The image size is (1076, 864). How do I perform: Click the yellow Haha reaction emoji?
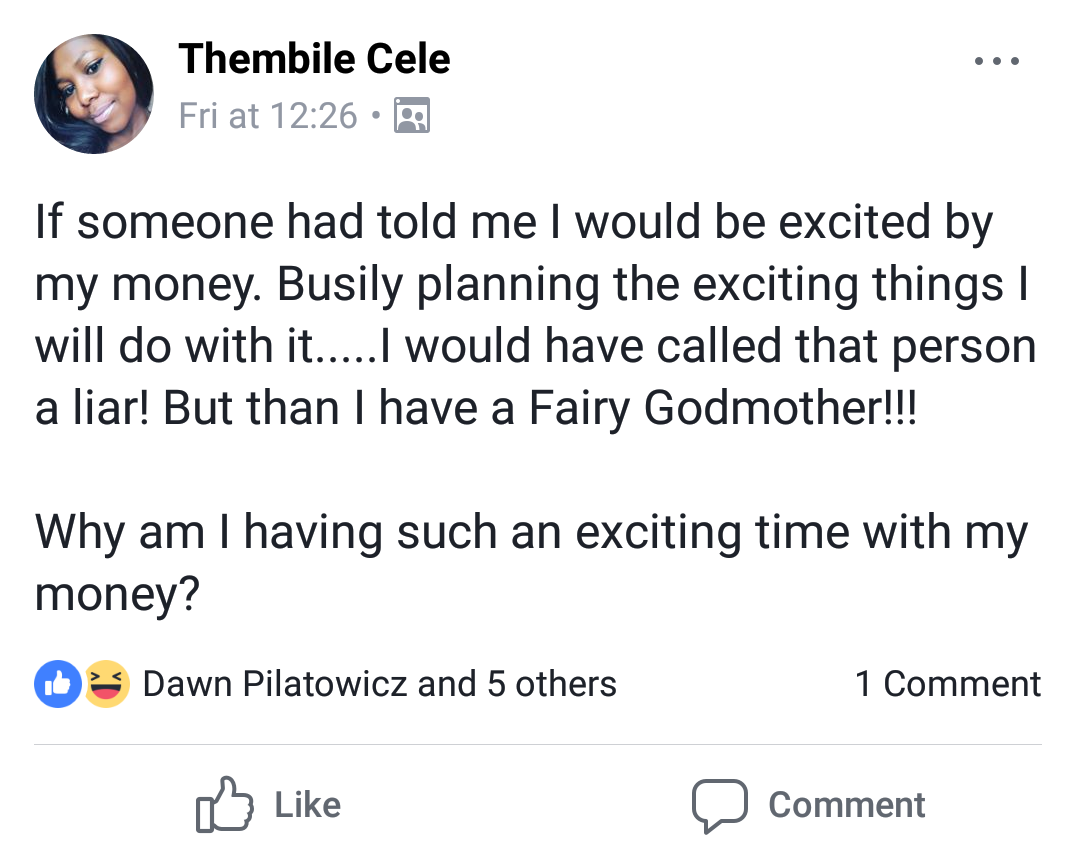click(x=107, y=685)
